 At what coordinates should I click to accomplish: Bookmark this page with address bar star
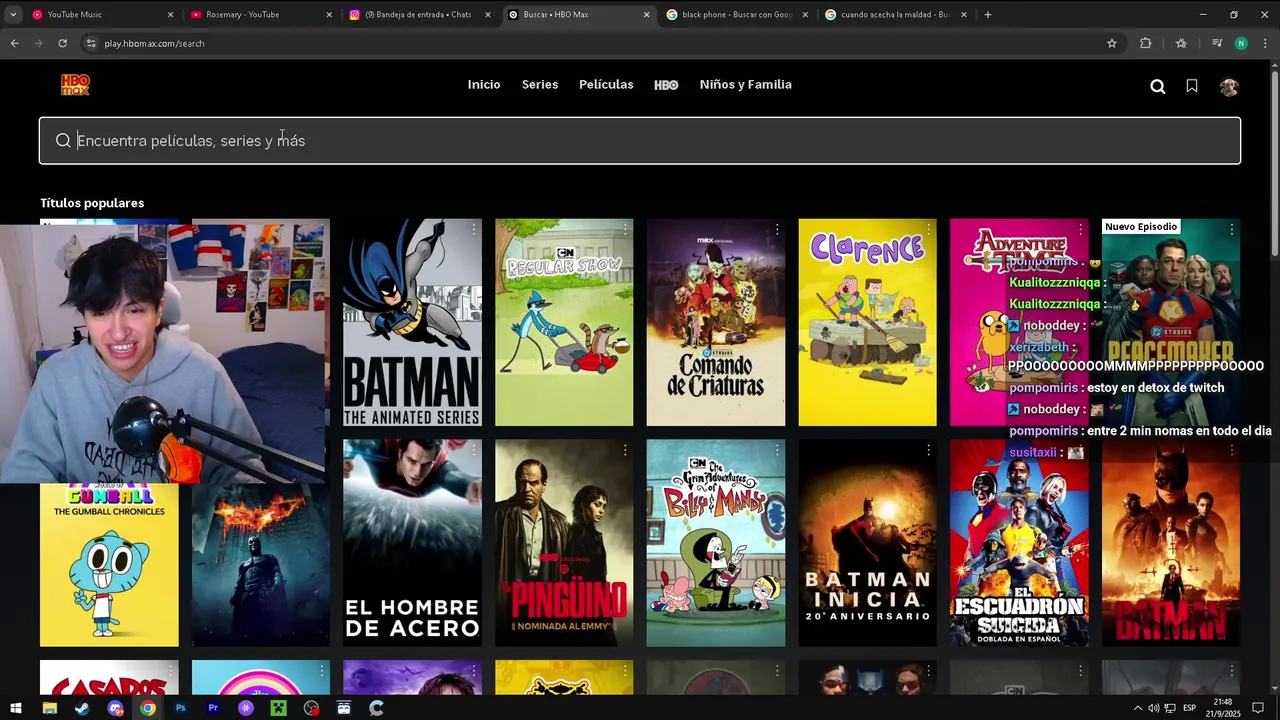(1111, 43)
